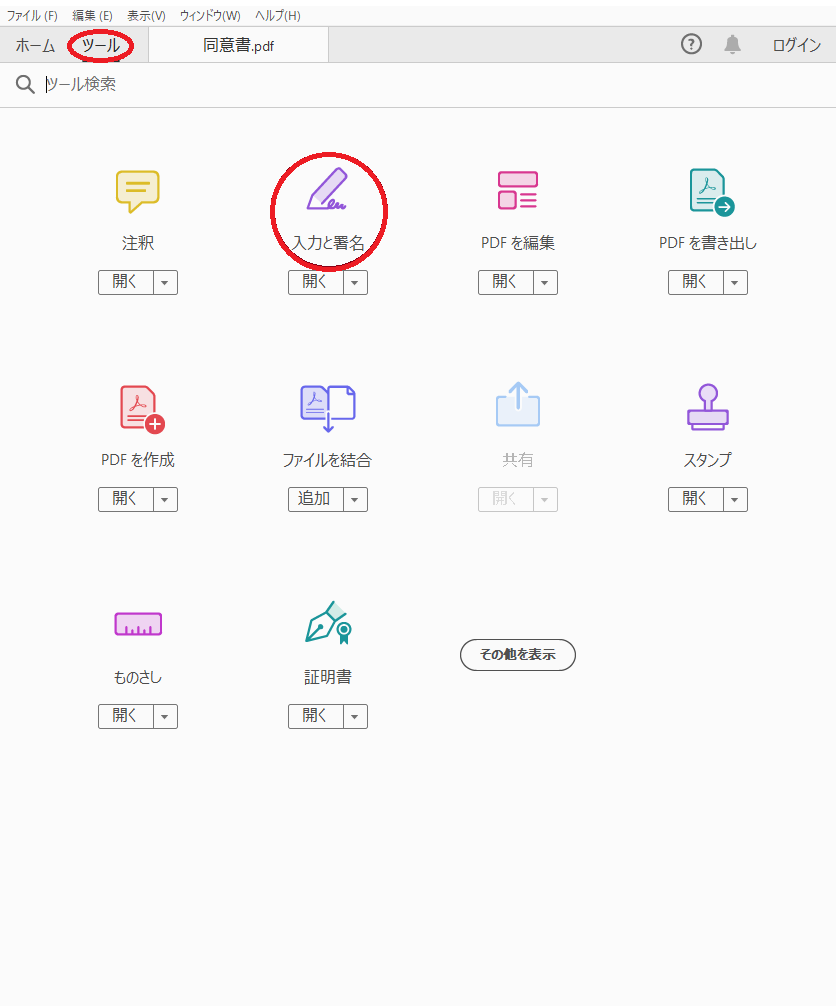The width and height of the screenshot is (836, 1006).
Task: Open the ファイル (F) menu
Action: point(32,15)
